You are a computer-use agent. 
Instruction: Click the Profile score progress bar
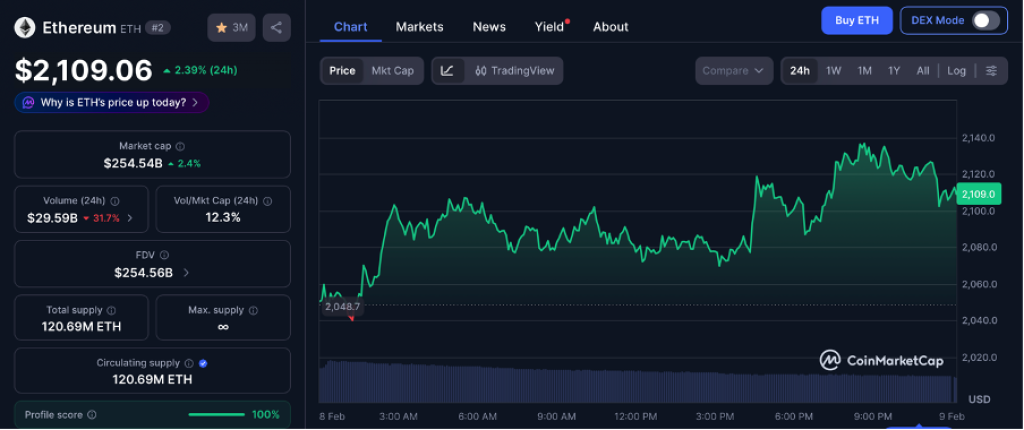point(216,414)
